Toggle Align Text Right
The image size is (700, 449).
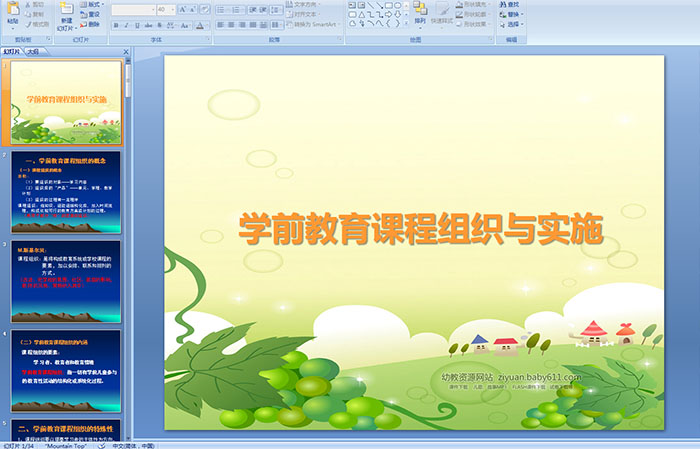click(242, 25)
